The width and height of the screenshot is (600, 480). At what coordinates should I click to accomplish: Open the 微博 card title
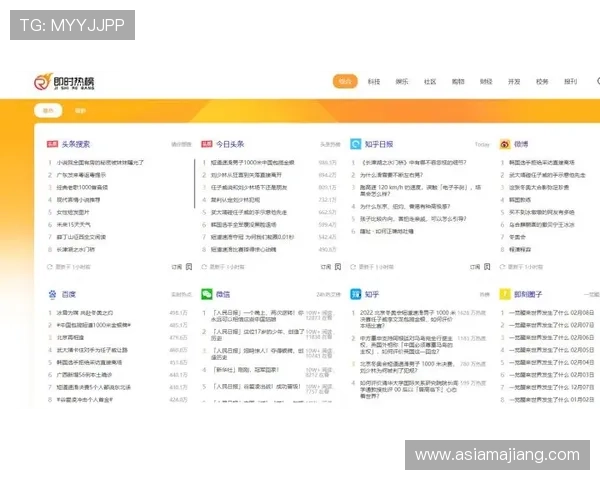point(521,144)
